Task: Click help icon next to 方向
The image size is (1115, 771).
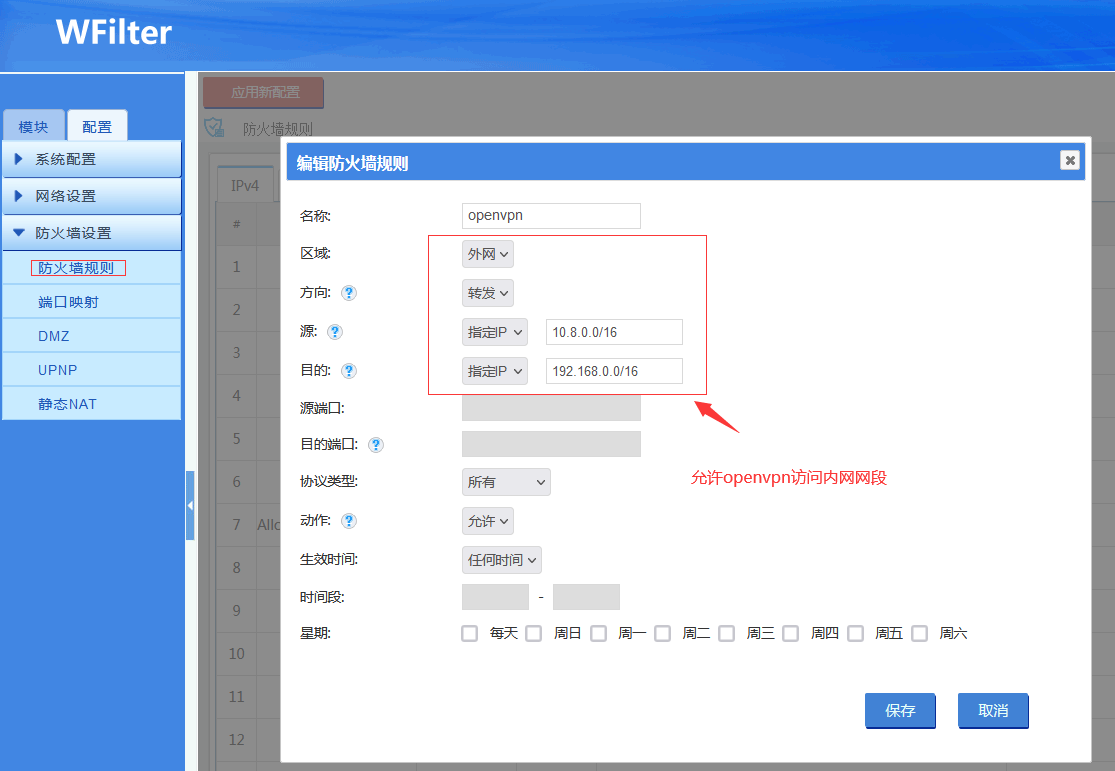Action: (349, 293)
